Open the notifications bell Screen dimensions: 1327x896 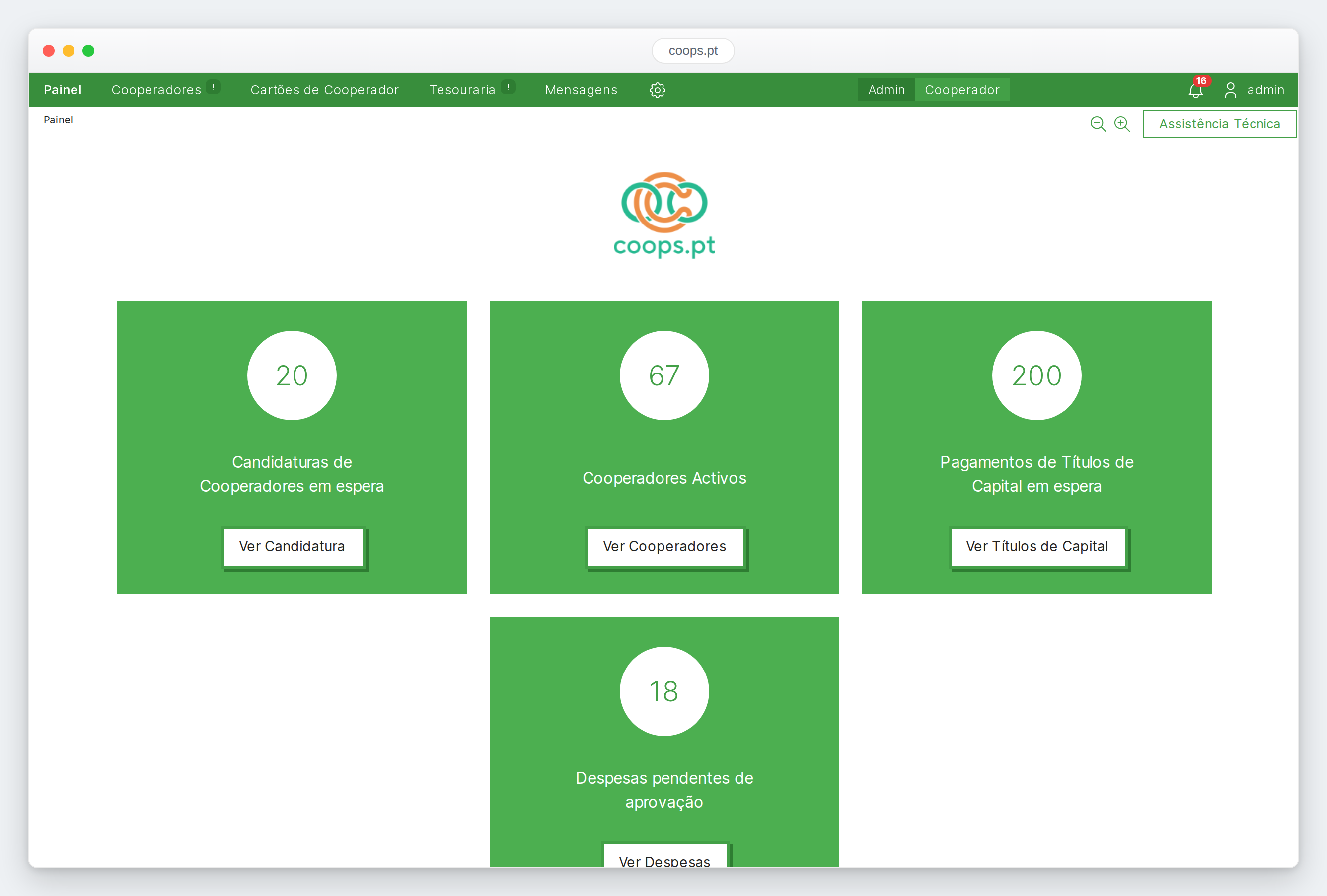pos(1195,91)
